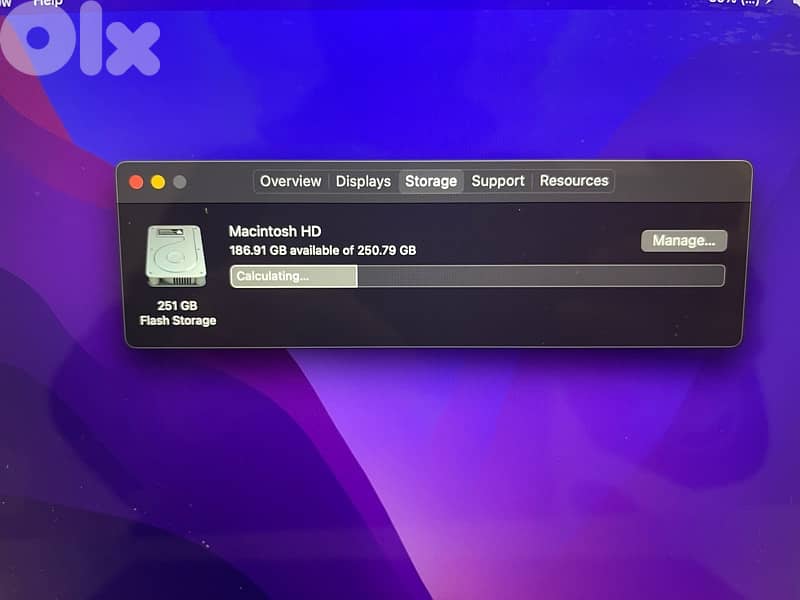Go to the Support tab
The height and width of the screenshot is (600, 800).
coord(498,181)
